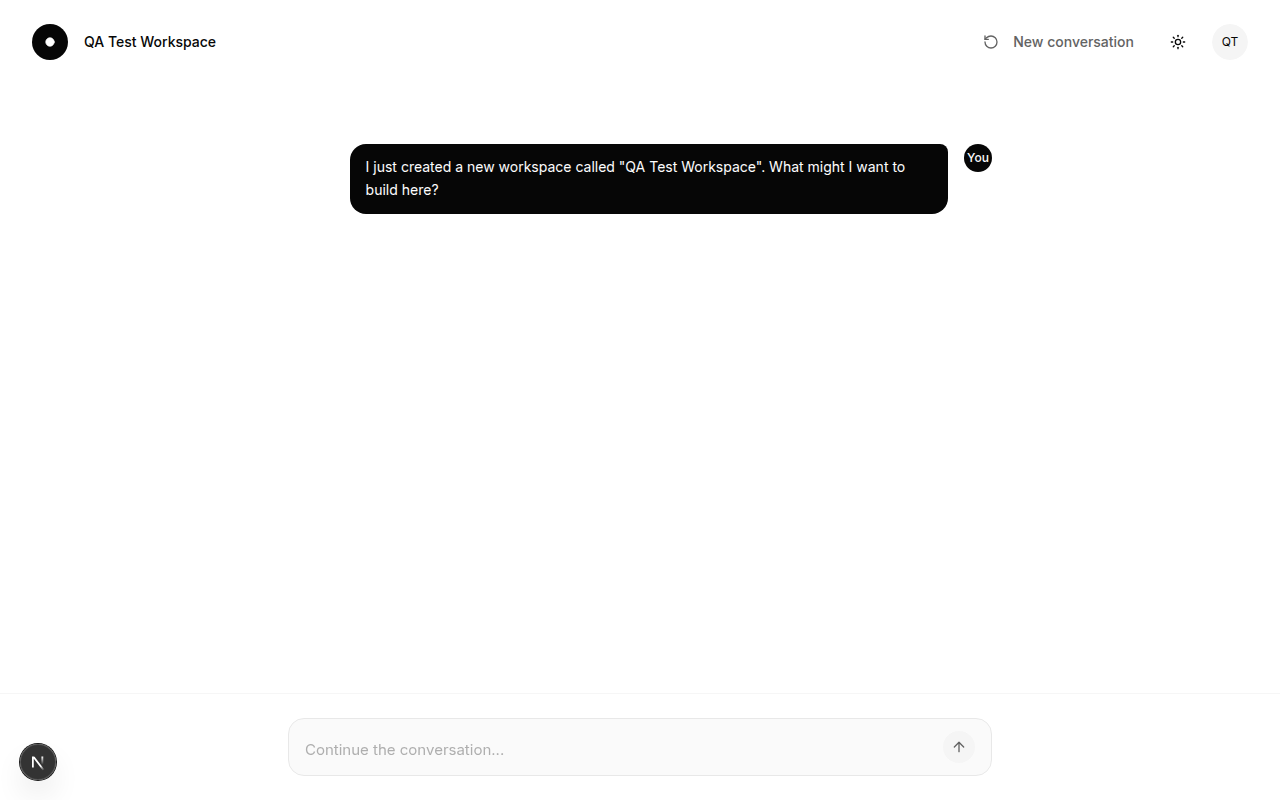Click the user's dark message bubble
Image resolution: width=1280 pixels, height=800 pixels.
coord(648,179)
